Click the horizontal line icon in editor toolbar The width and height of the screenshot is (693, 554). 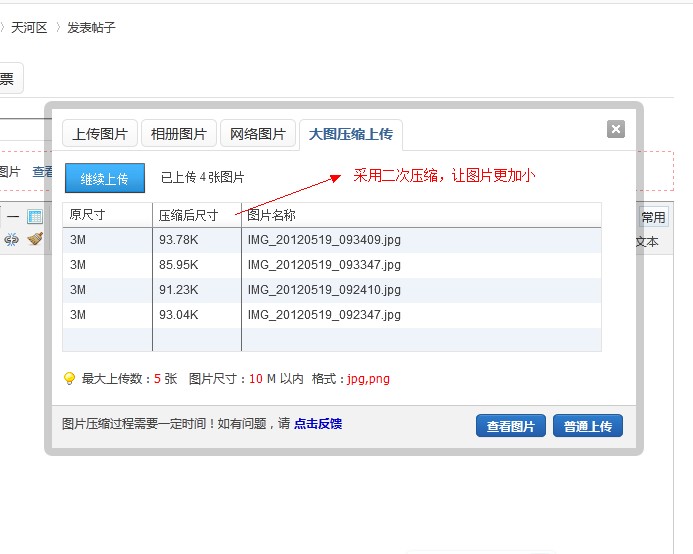[13, 217]
